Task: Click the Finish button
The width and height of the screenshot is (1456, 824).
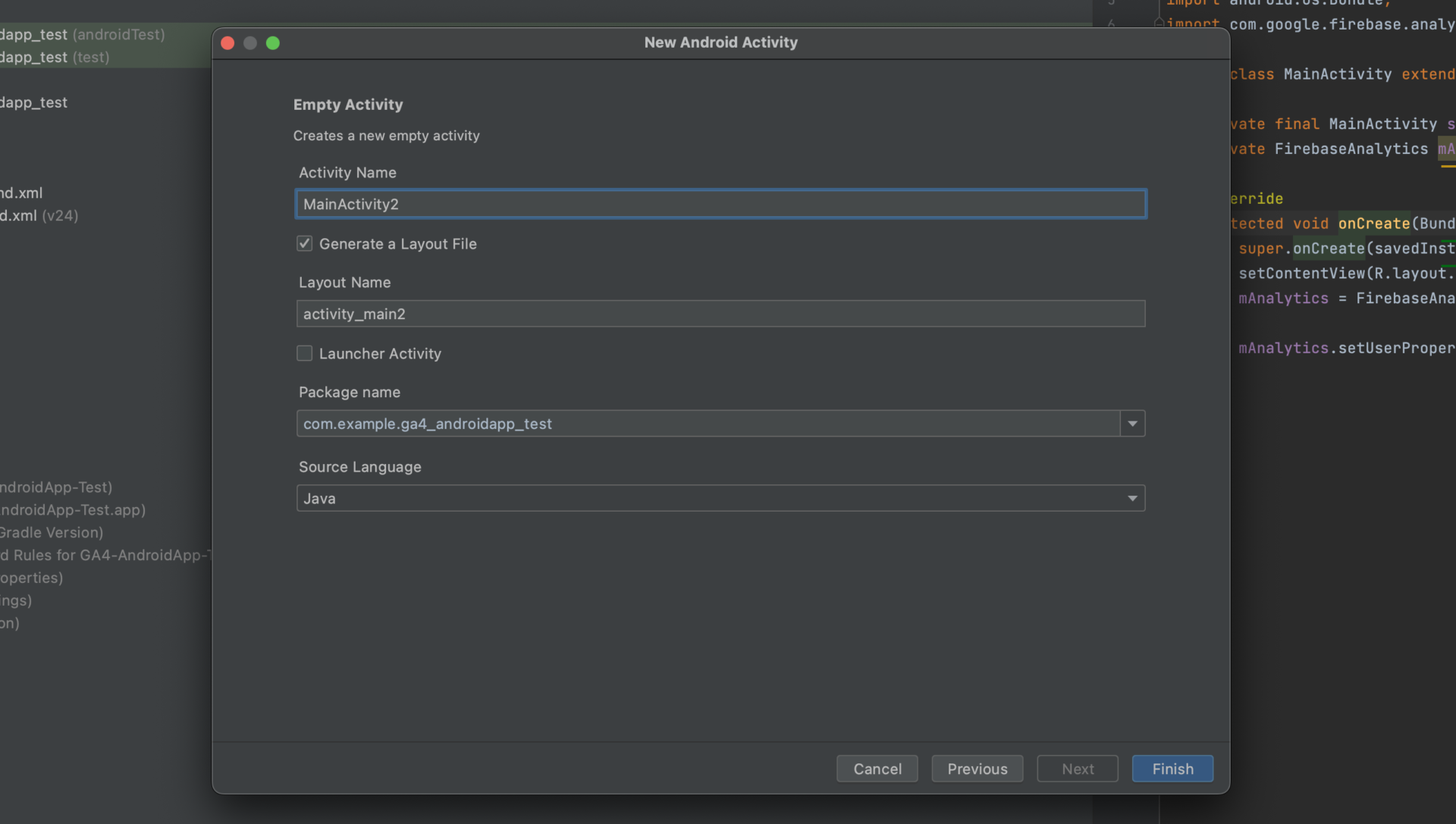Action: tap(1172, 769)
